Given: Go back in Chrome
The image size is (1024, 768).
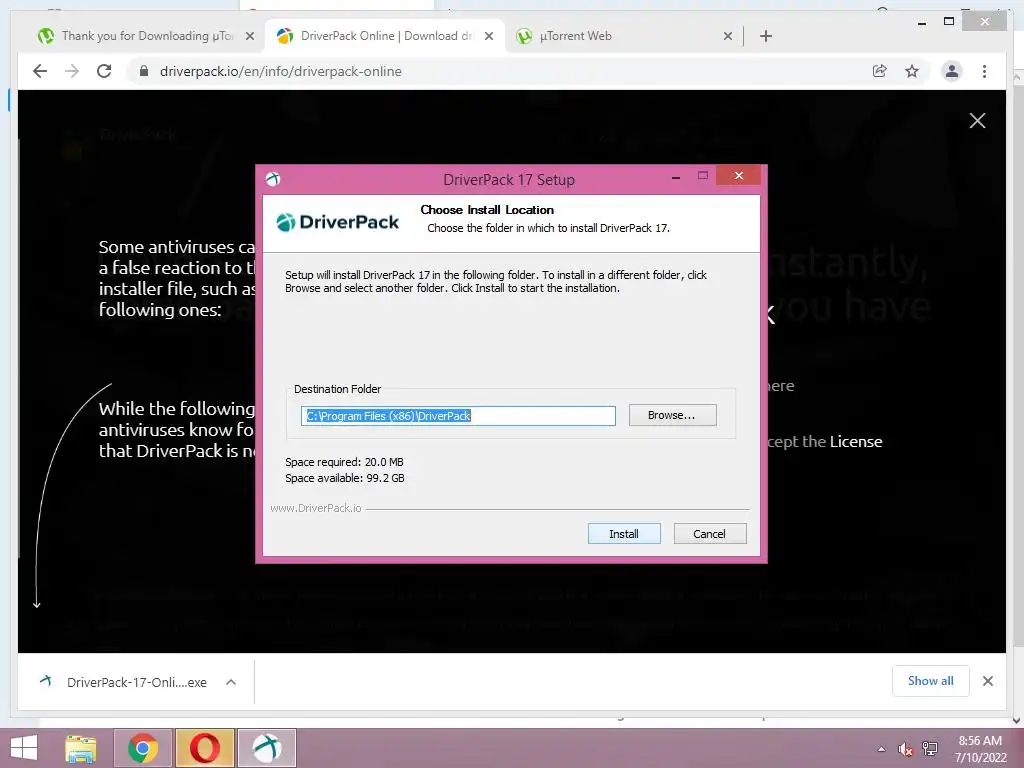Looking at the screenshot, I should point(40,71).
